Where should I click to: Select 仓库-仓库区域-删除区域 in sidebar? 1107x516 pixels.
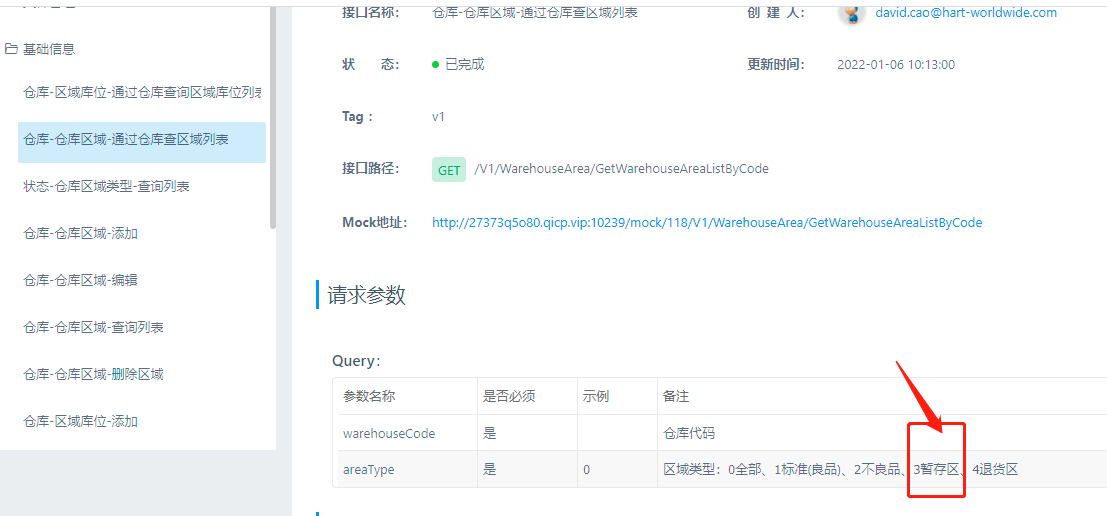pyautogui.click(x=93, y=375)
